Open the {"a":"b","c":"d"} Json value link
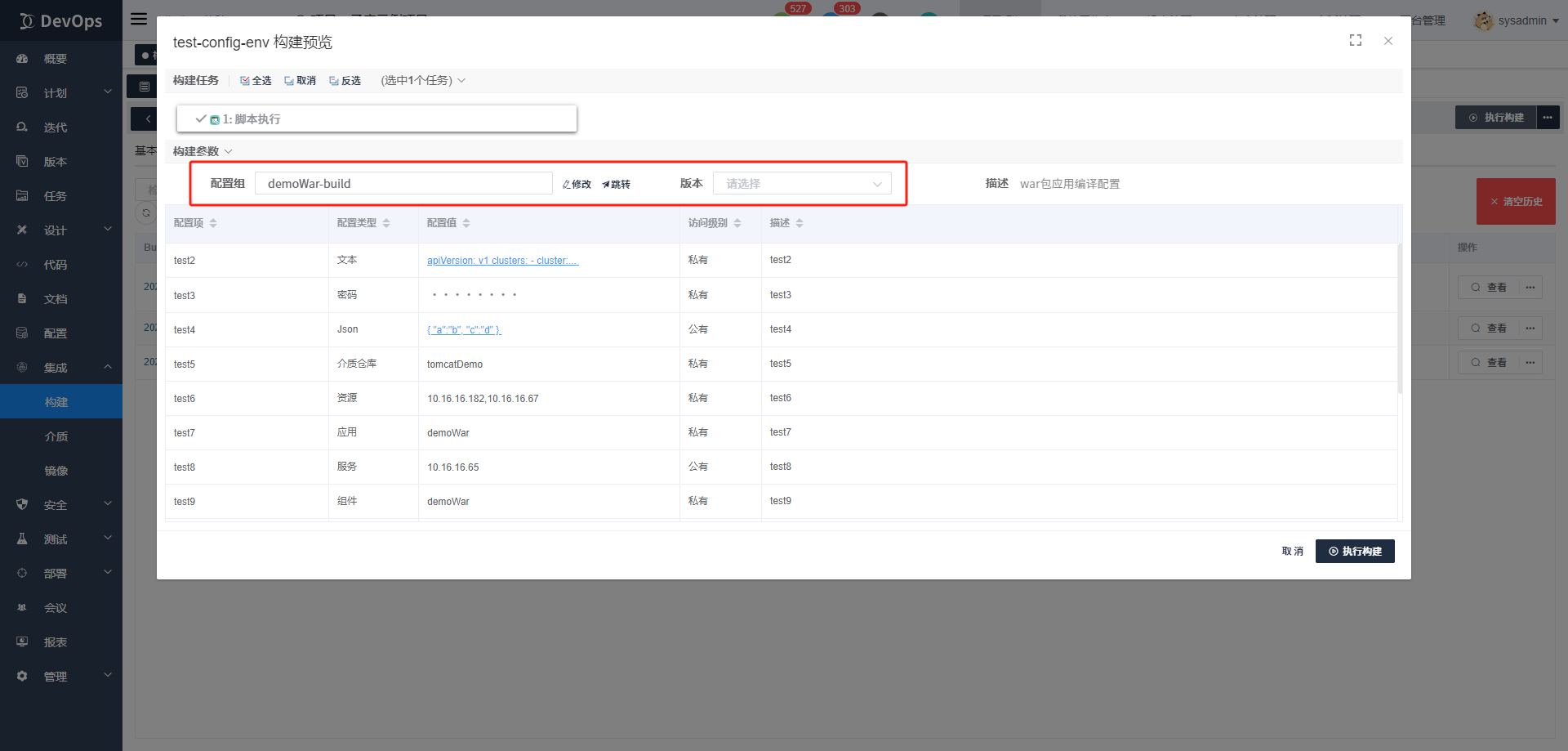1568x751 pixels. [x=464, y=330]
